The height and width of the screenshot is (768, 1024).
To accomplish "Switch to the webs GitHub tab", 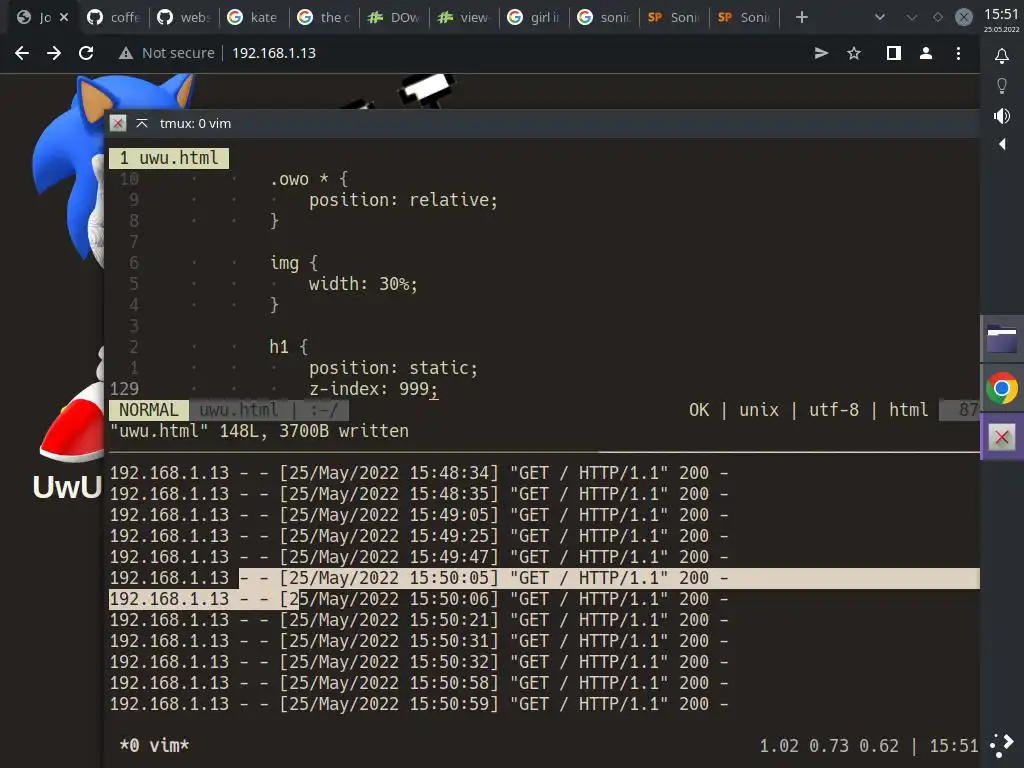I will tap(184, 17).
